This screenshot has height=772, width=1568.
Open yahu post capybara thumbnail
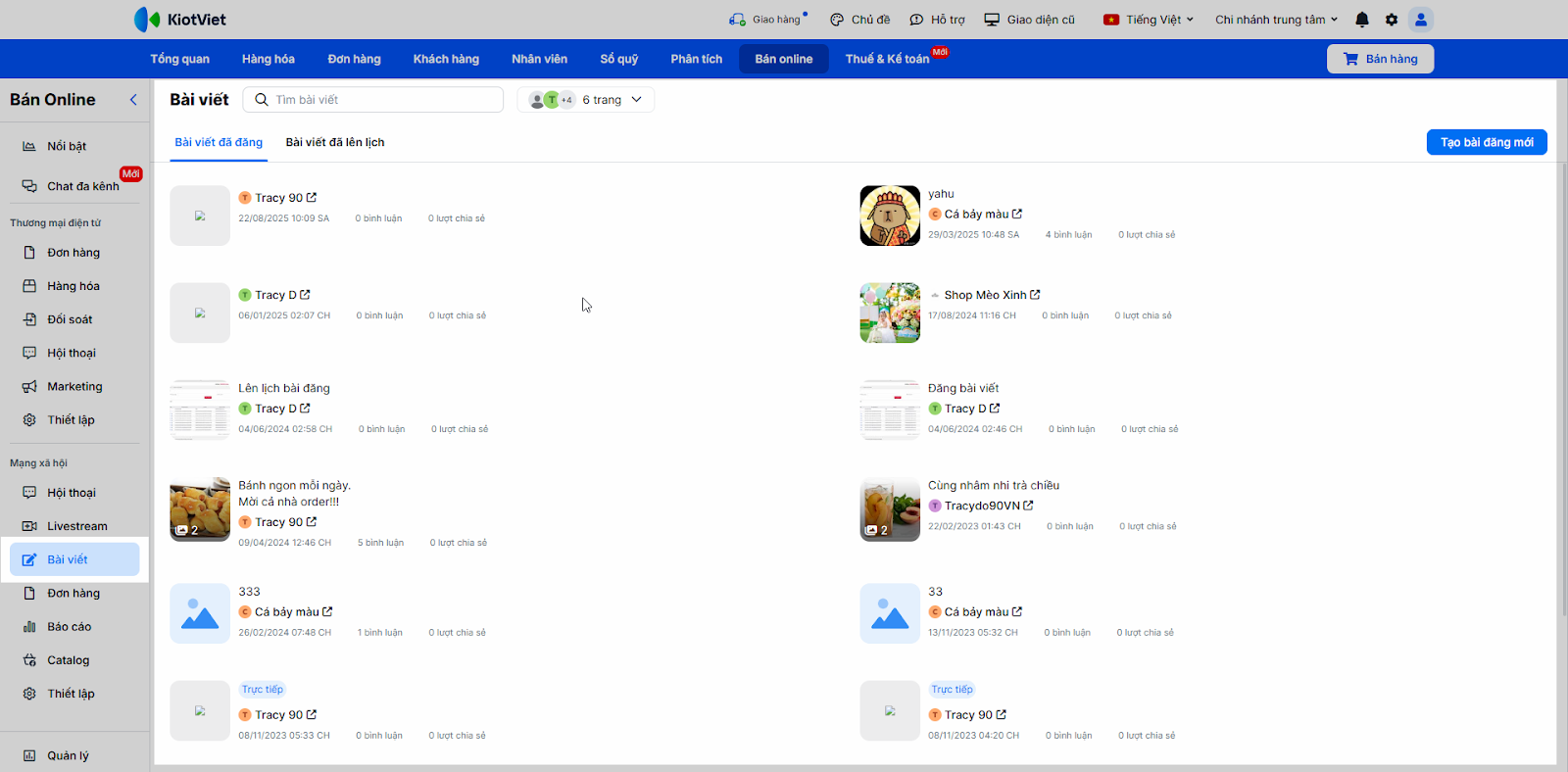[x=890, y=216]
